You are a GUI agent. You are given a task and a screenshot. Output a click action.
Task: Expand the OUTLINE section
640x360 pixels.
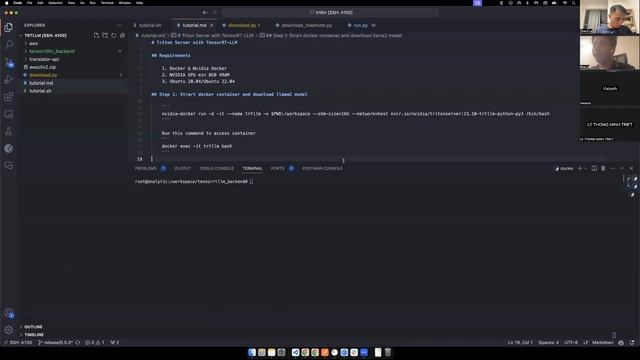pos(33,327)
